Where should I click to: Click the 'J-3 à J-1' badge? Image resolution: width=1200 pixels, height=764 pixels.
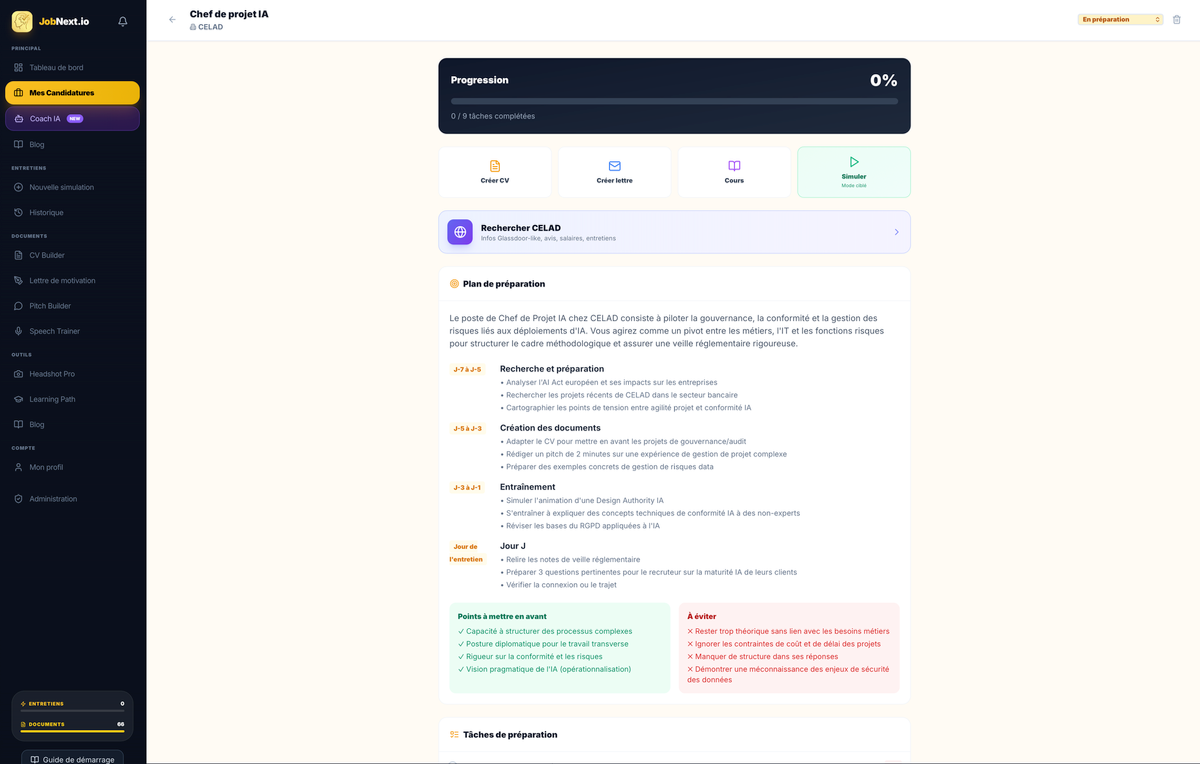click(467, 488)
